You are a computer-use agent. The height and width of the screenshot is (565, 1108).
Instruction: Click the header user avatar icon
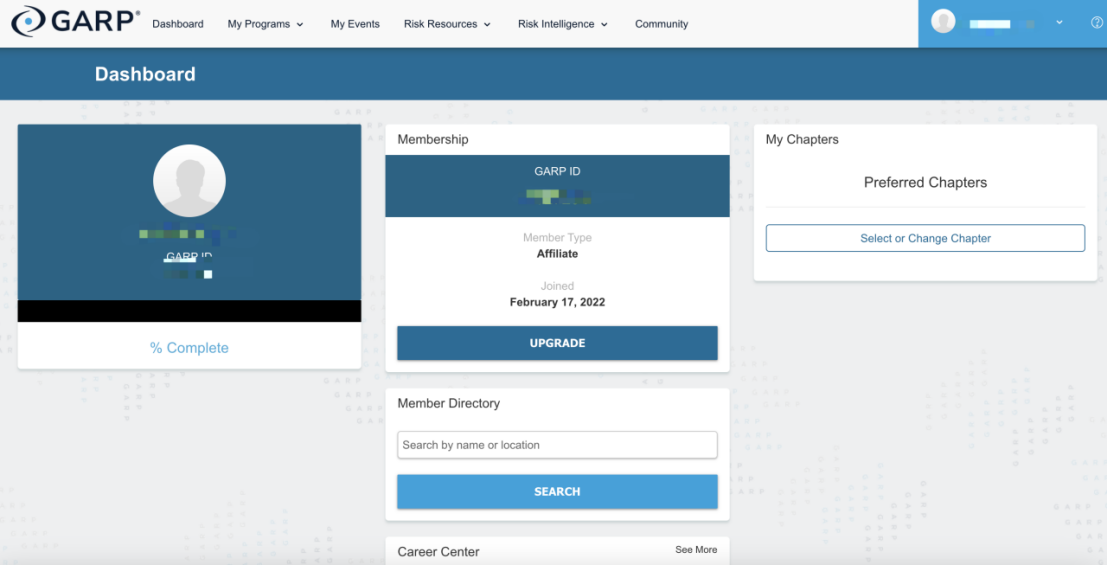943,21
